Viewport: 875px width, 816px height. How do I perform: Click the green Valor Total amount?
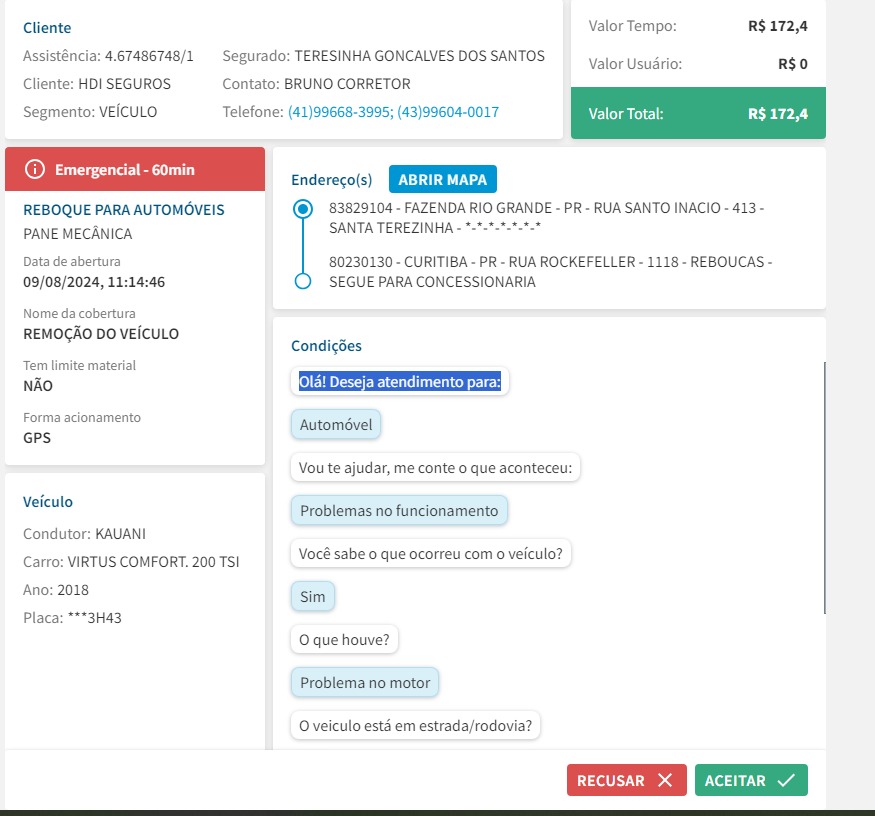click(x=778, y=113)
